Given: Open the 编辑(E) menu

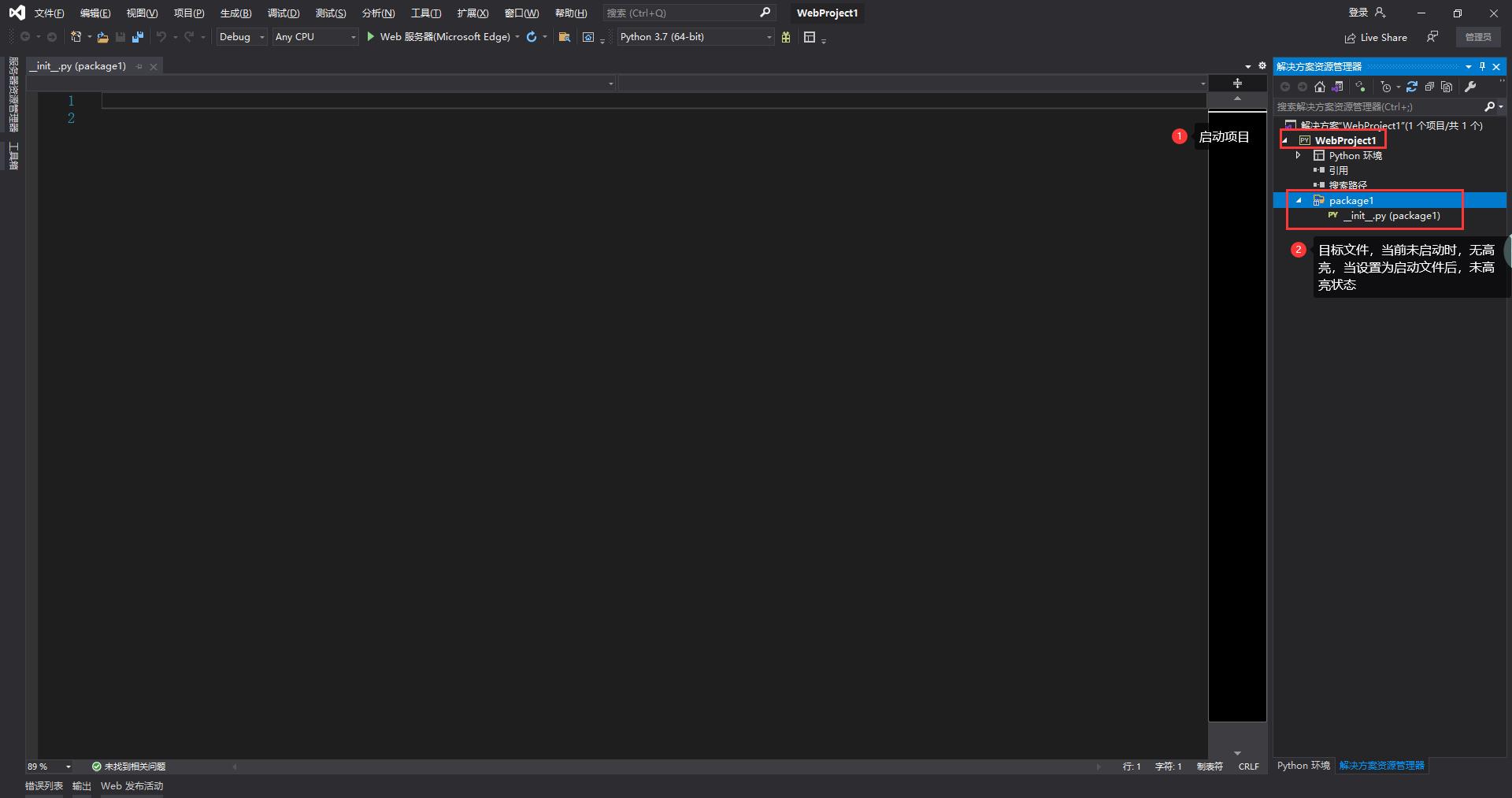Looking at the screenshot, I should point(95,13).
